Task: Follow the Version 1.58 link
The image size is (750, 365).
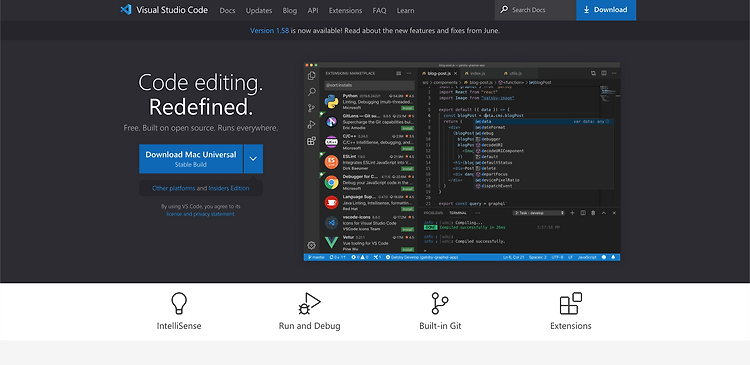Action: click(269, 31)
